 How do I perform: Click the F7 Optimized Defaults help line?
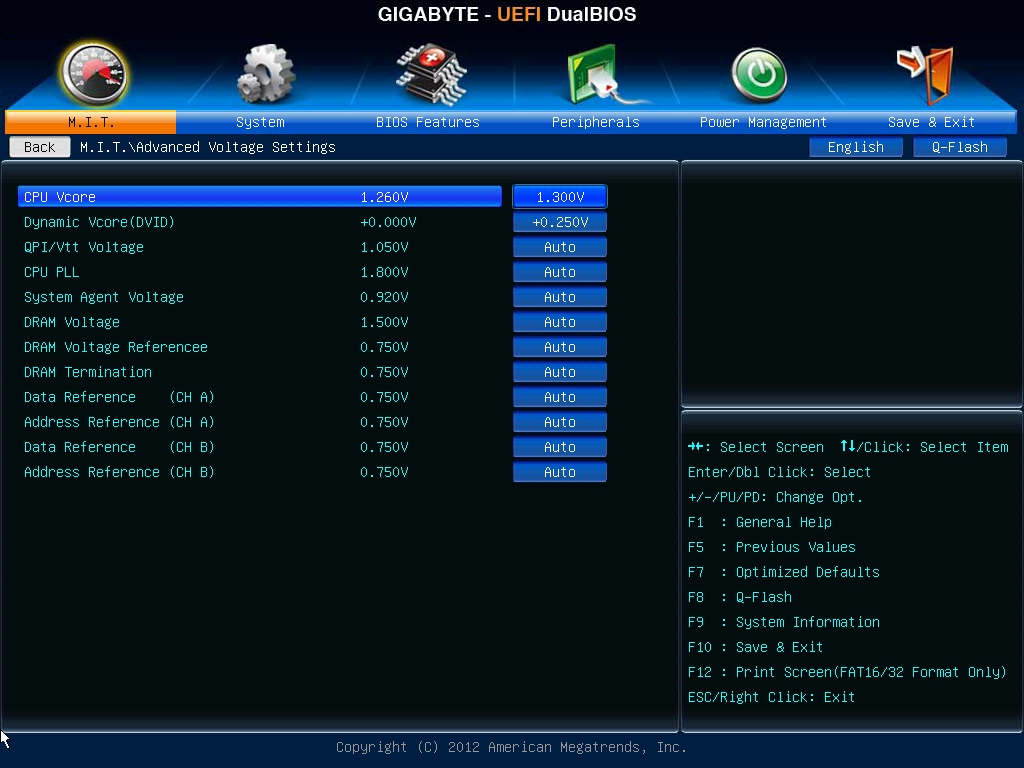point(784,572)
